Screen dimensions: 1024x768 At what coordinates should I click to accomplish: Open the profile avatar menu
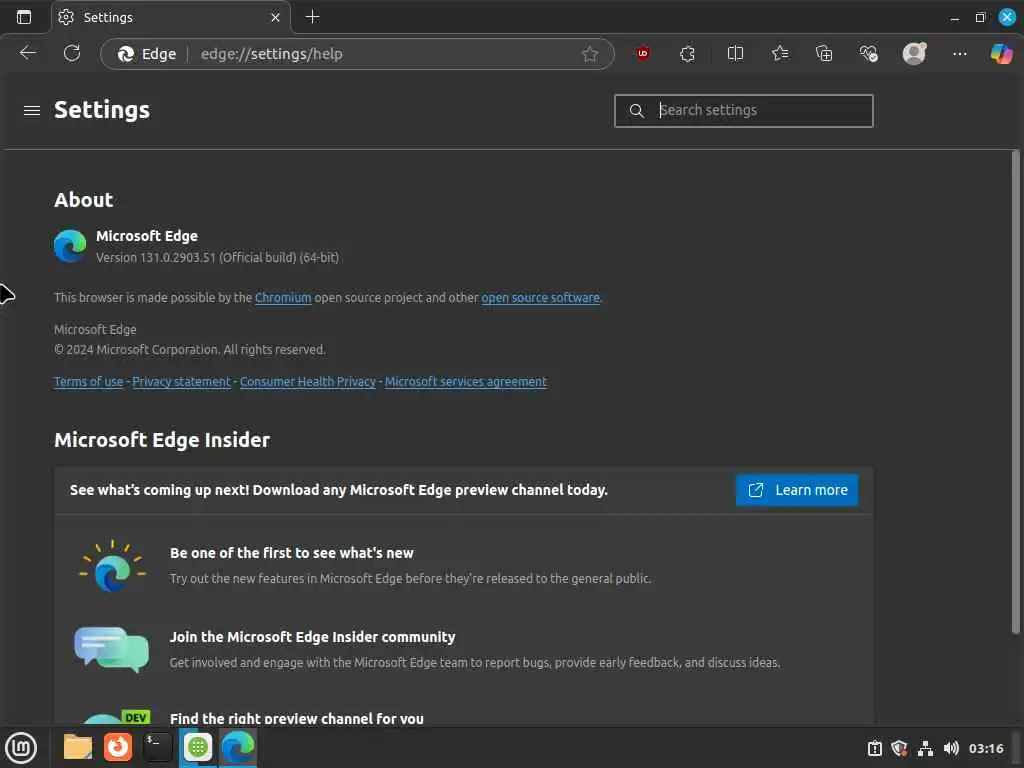(914, 54)
